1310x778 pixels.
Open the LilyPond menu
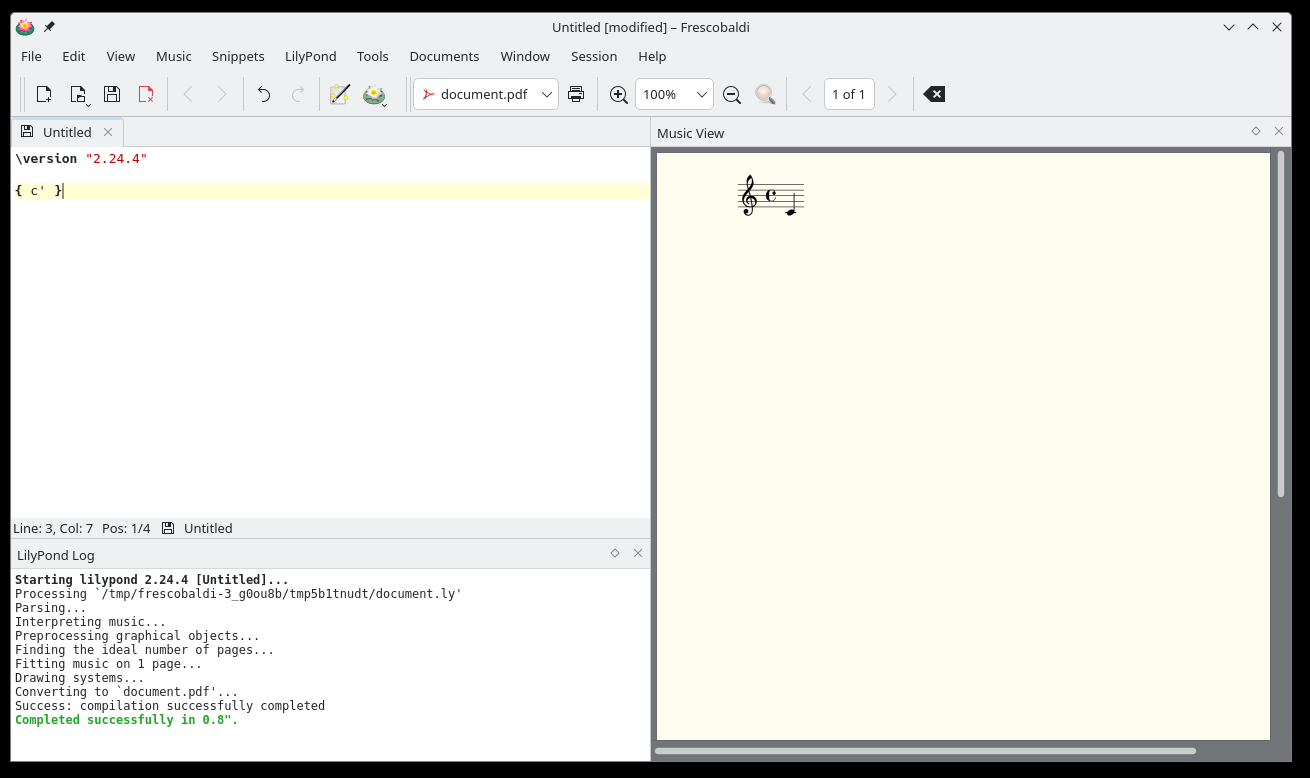tap(310, 56)
